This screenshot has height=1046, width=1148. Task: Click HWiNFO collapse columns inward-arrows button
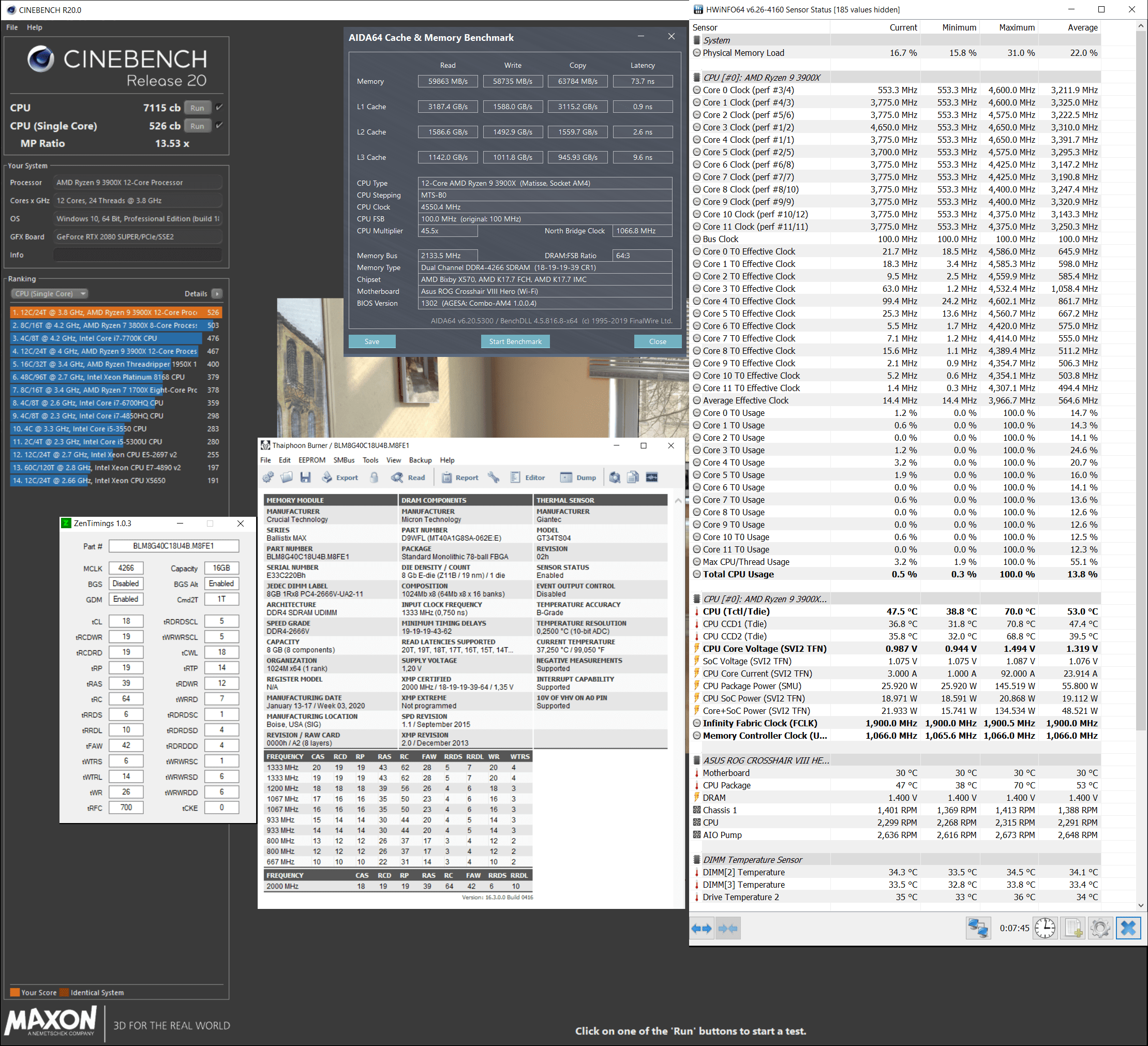(728, 928)
